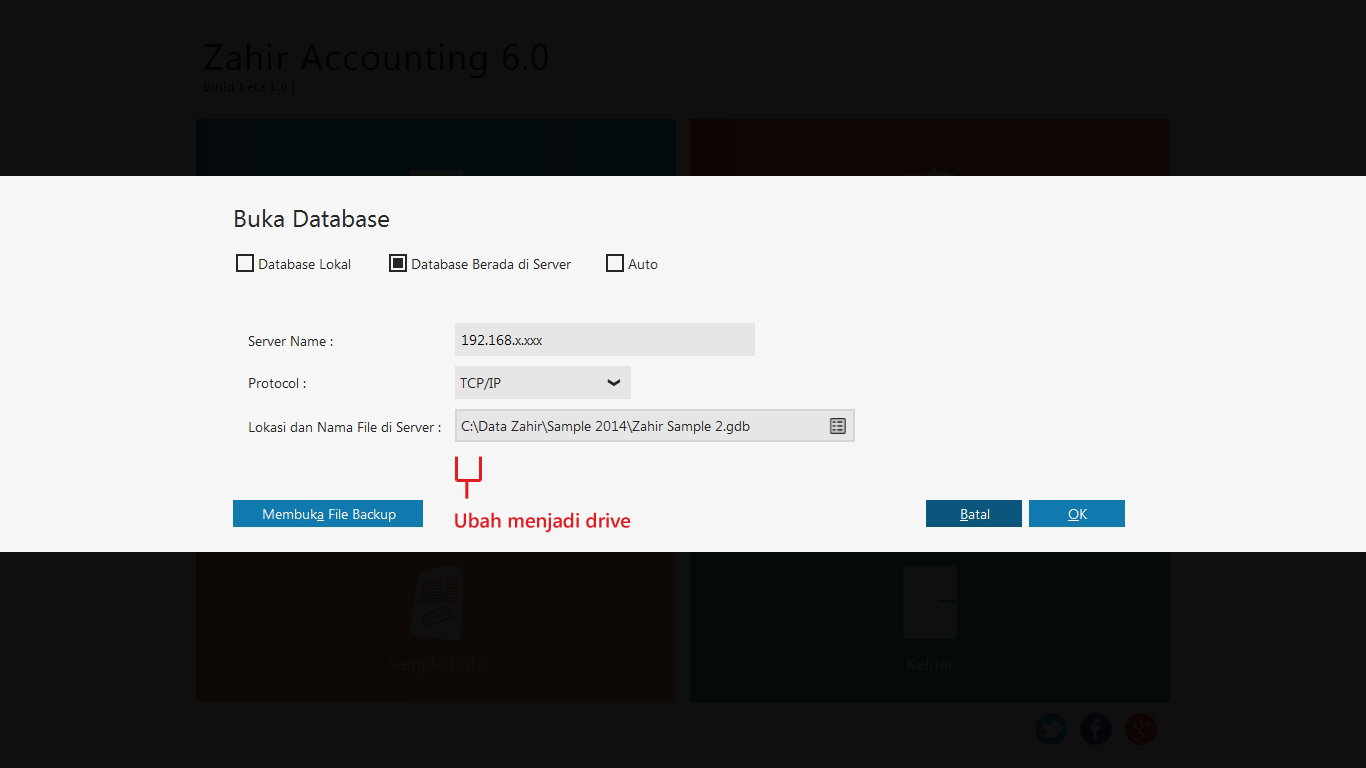Click the Protocol label text
Viewport: 1366px width, 768px height.
(x=277, y=383)
